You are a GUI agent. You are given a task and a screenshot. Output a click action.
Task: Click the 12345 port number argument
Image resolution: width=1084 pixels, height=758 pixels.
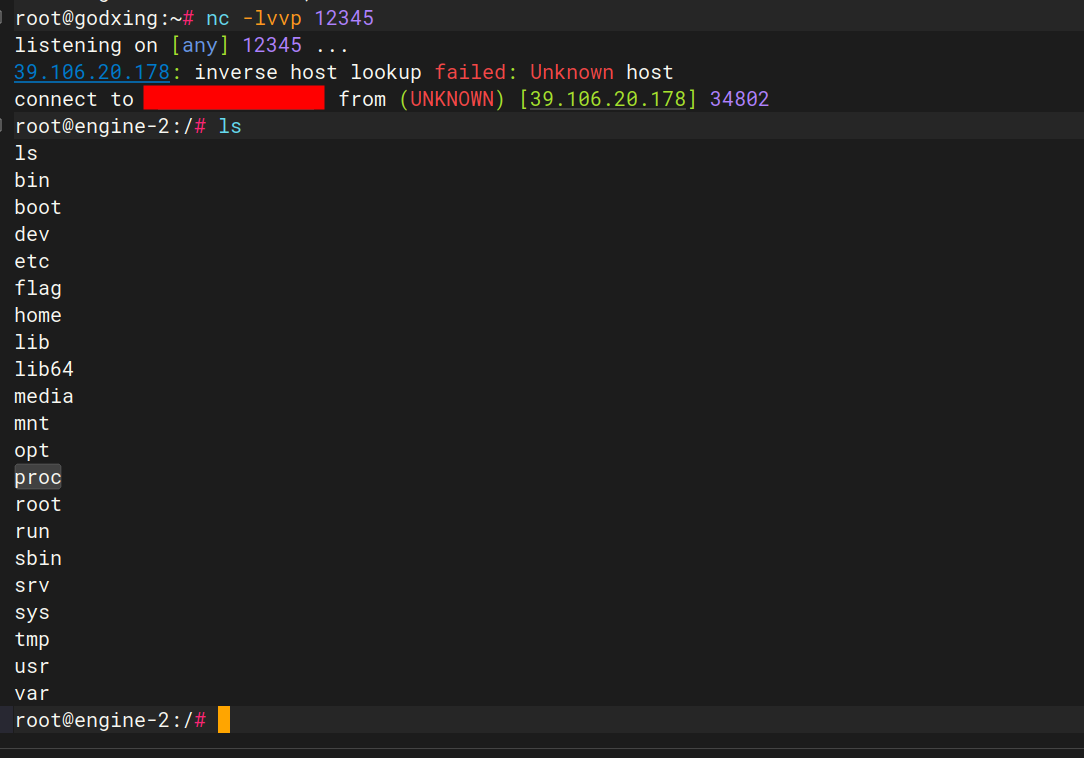pyautogui.click(x=344, y=17)
